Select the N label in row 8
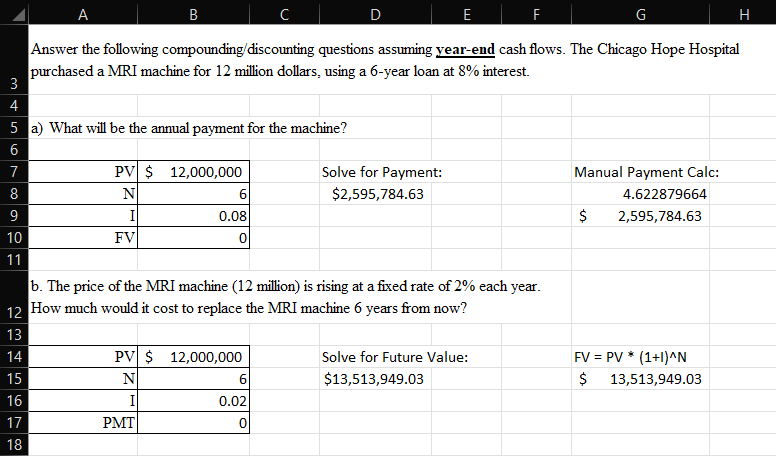 point(83,194)
